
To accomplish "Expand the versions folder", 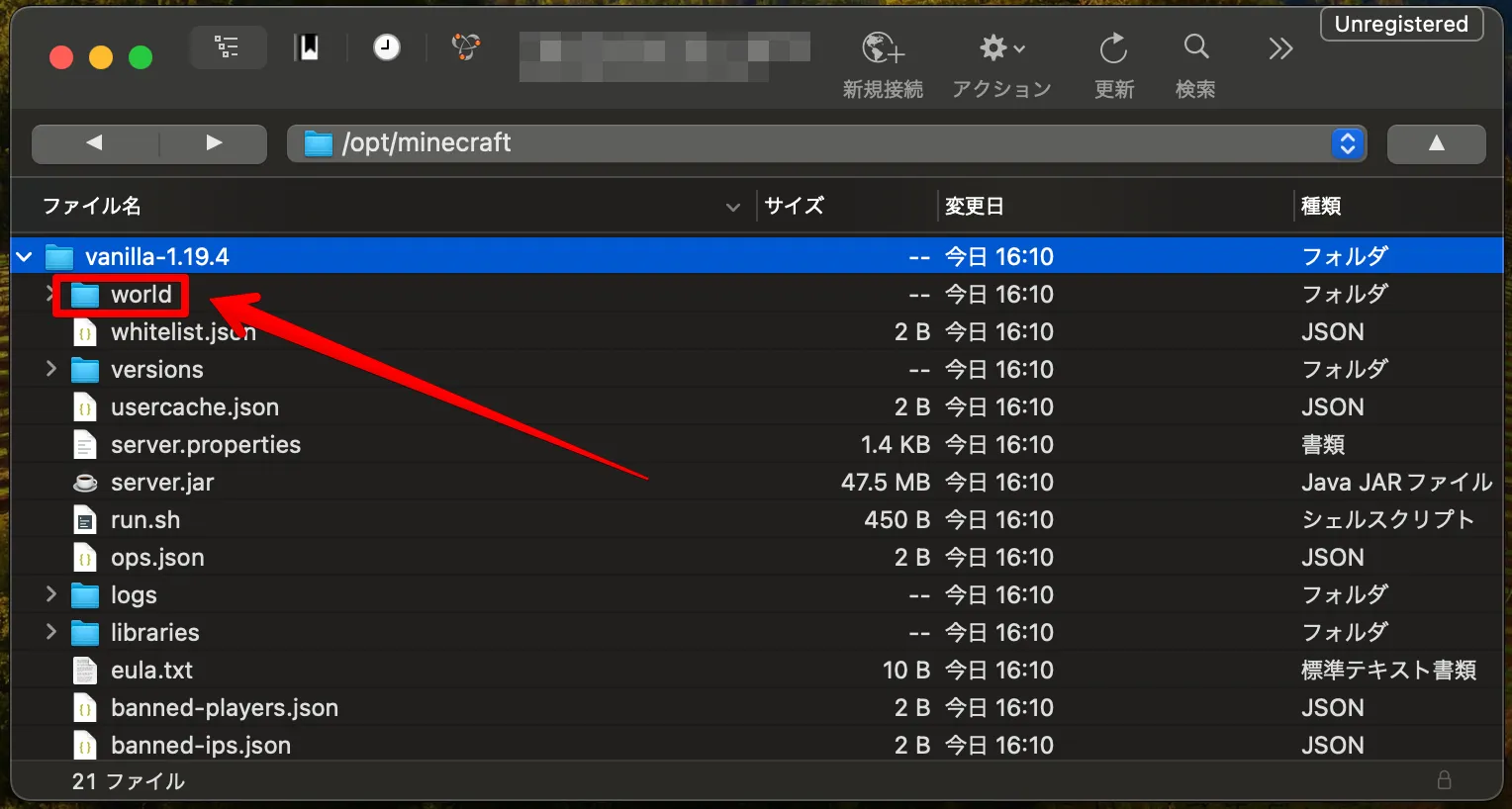I will point(50,369).
